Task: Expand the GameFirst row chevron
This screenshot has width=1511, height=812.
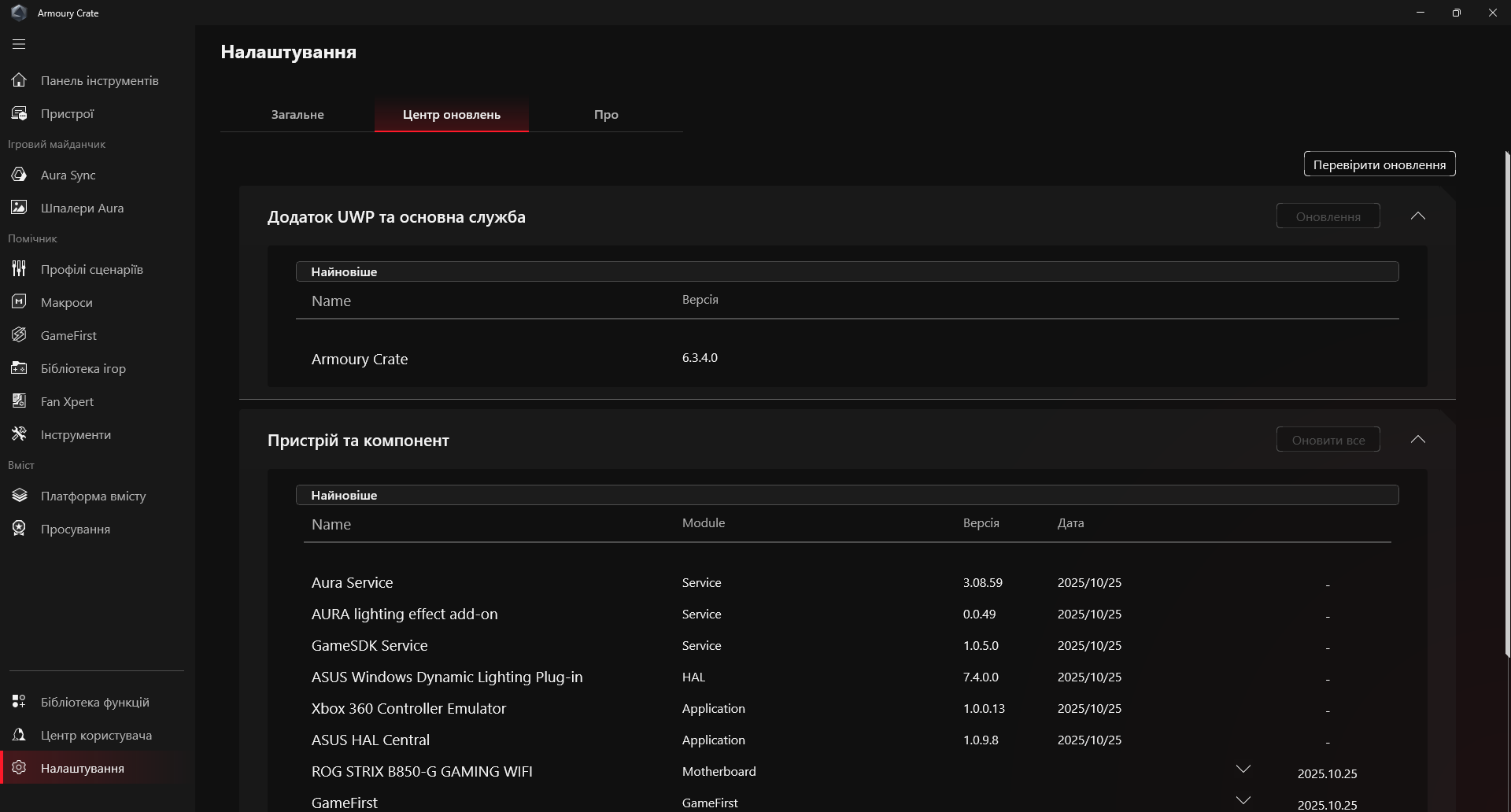Action: (x=1243, y=801)
